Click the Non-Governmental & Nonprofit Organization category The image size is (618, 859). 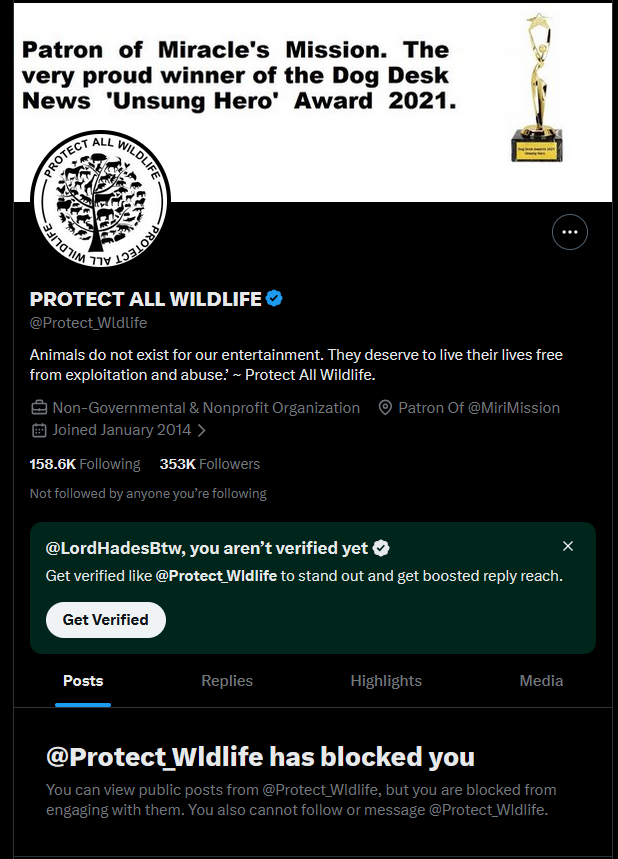[x=206, y=408]
